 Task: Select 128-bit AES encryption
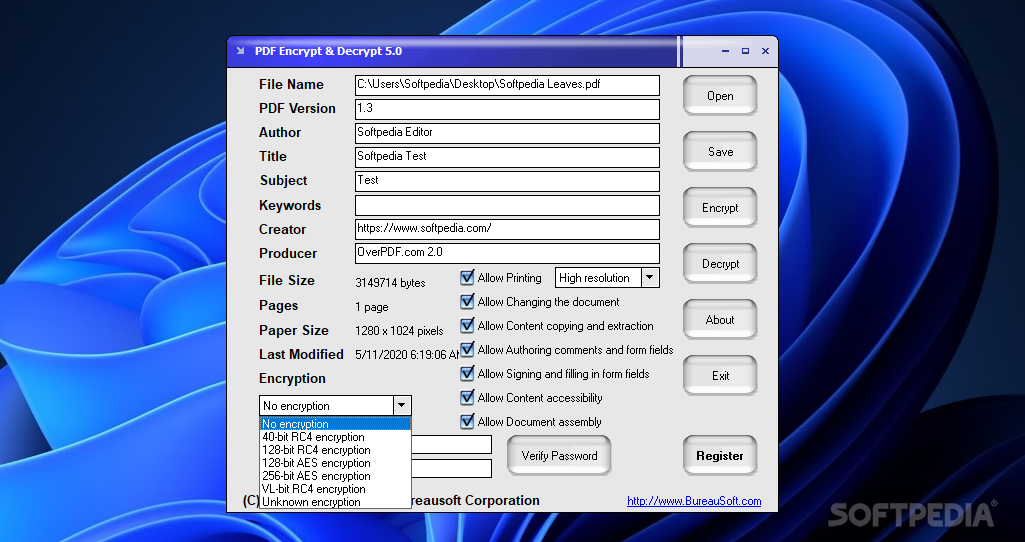click(335, 463)
